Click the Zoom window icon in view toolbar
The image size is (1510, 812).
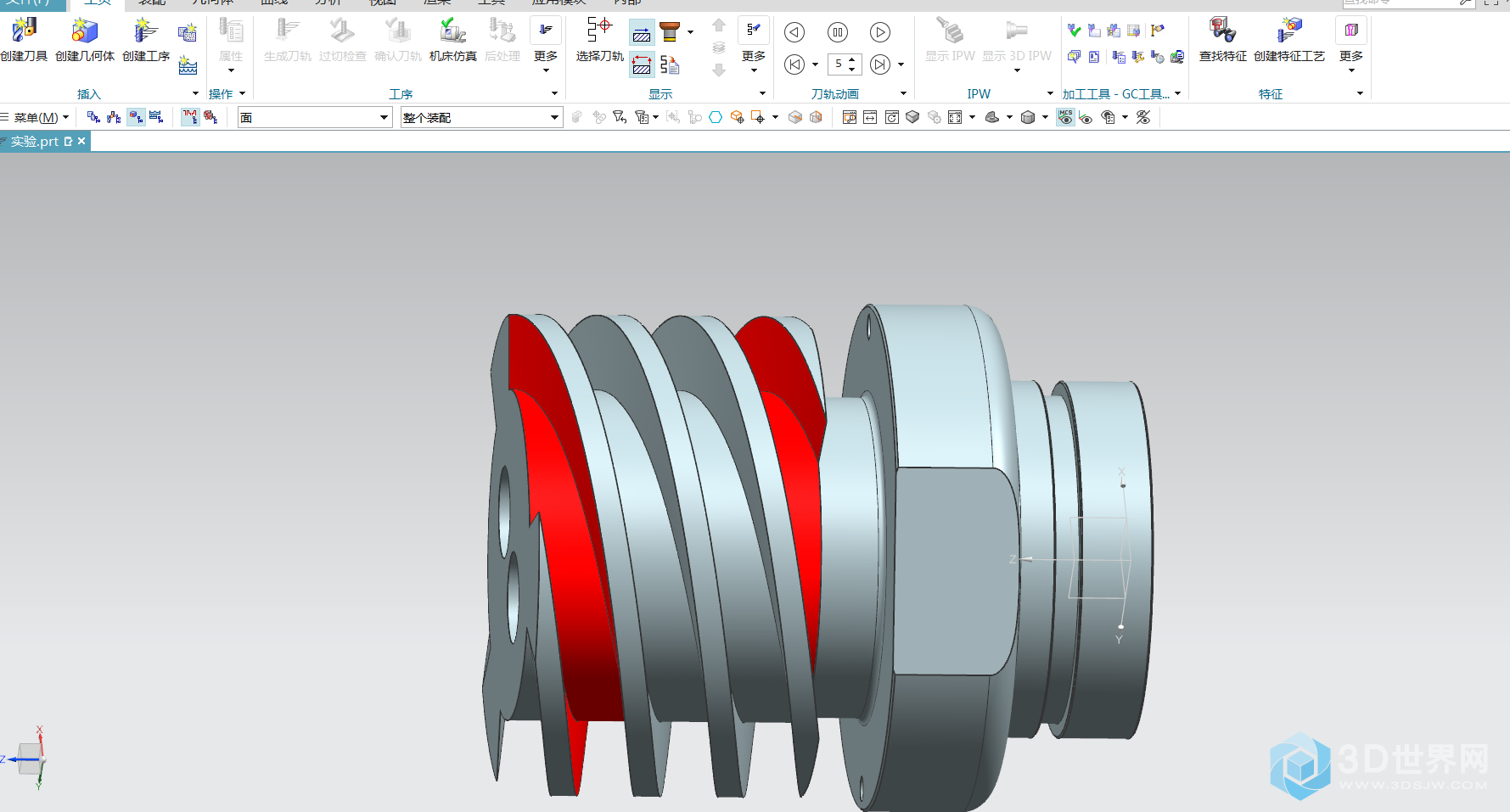850,117
